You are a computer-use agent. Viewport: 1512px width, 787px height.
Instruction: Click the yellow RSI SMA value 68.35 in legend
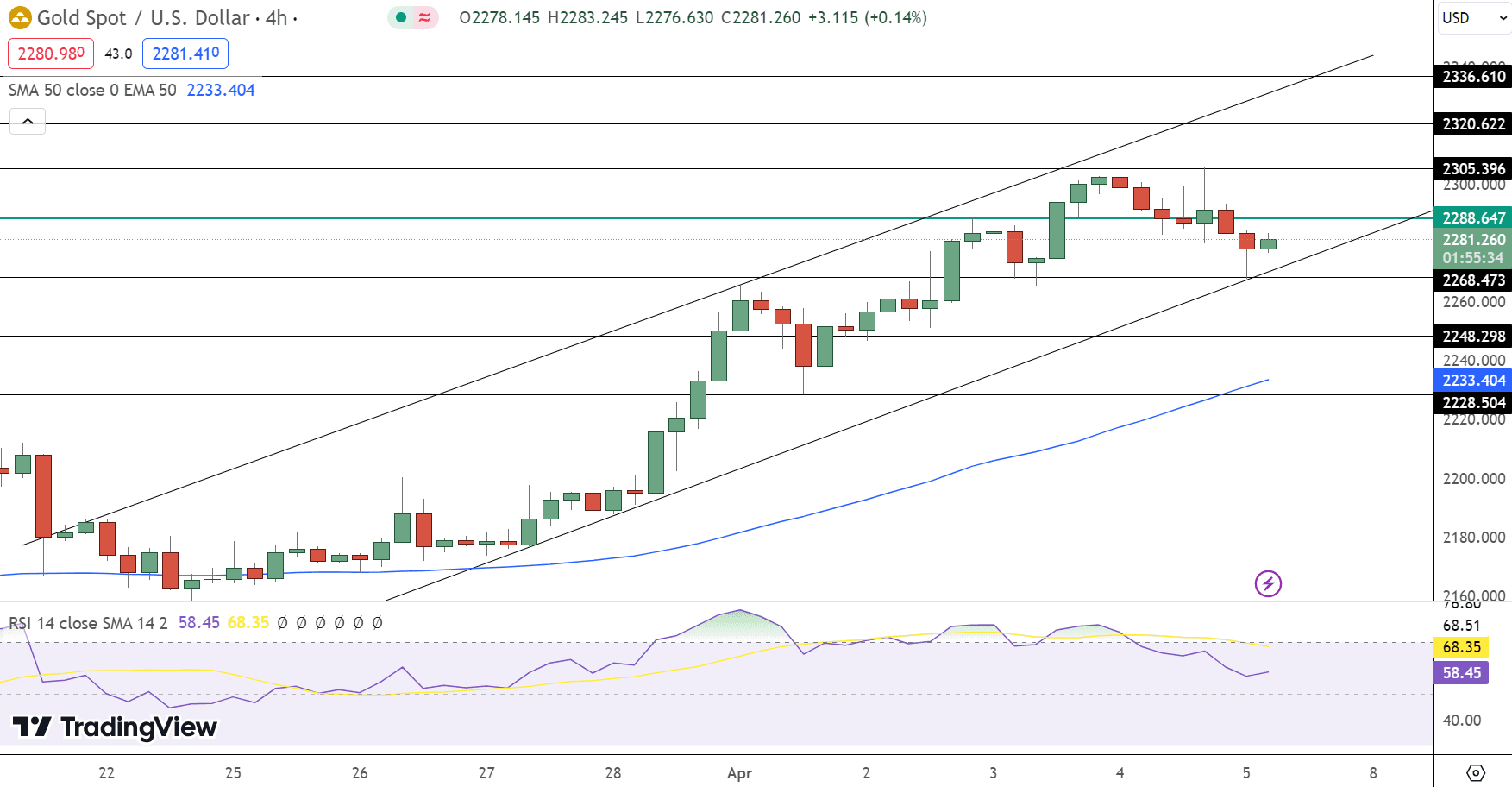248,623
